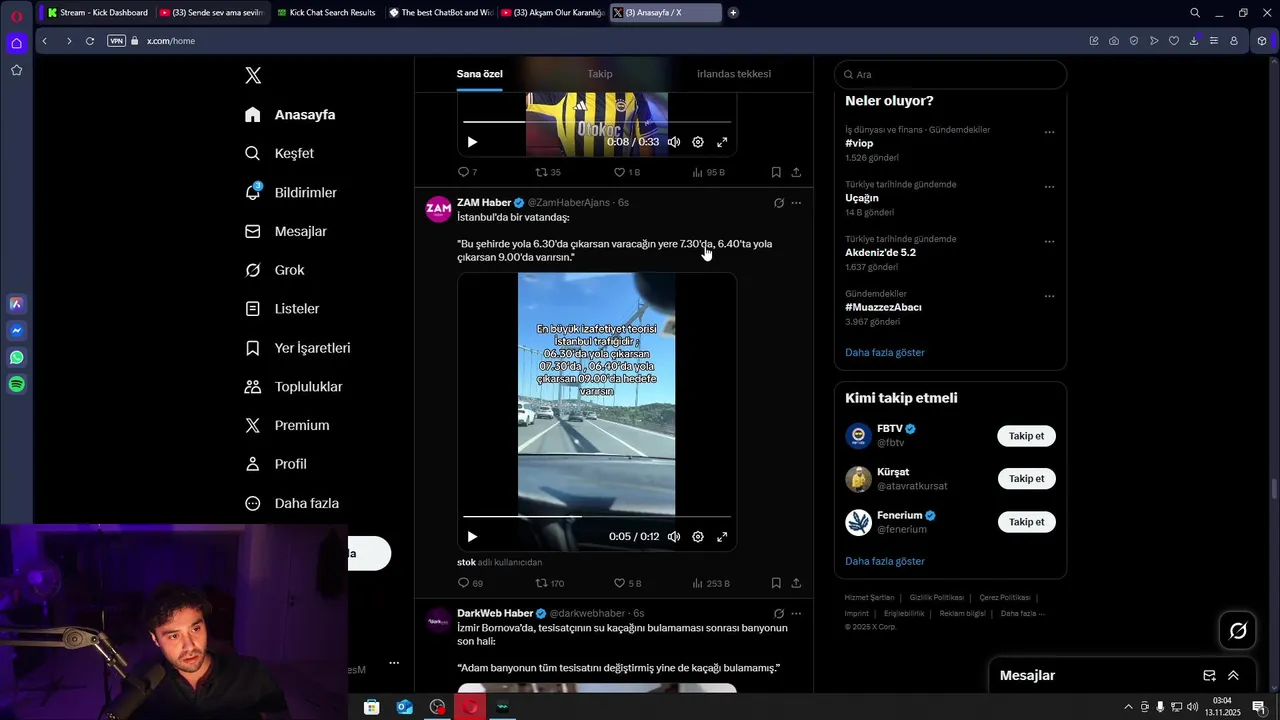Follow FBTV with Takip et
This screenshot has width=1280, height=720.
1026,436
